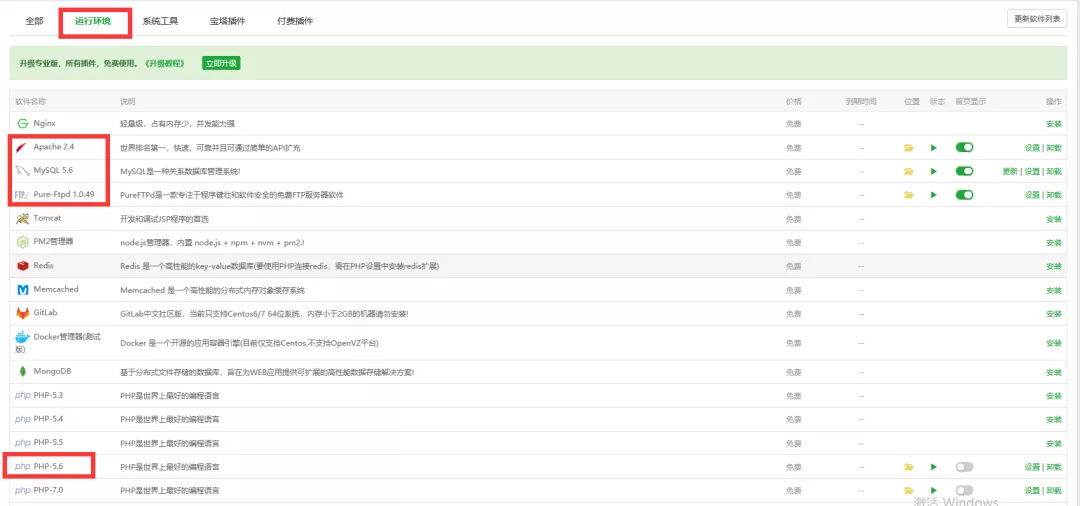Open the Pure-Ftpd folder location icon

(908, 196)
